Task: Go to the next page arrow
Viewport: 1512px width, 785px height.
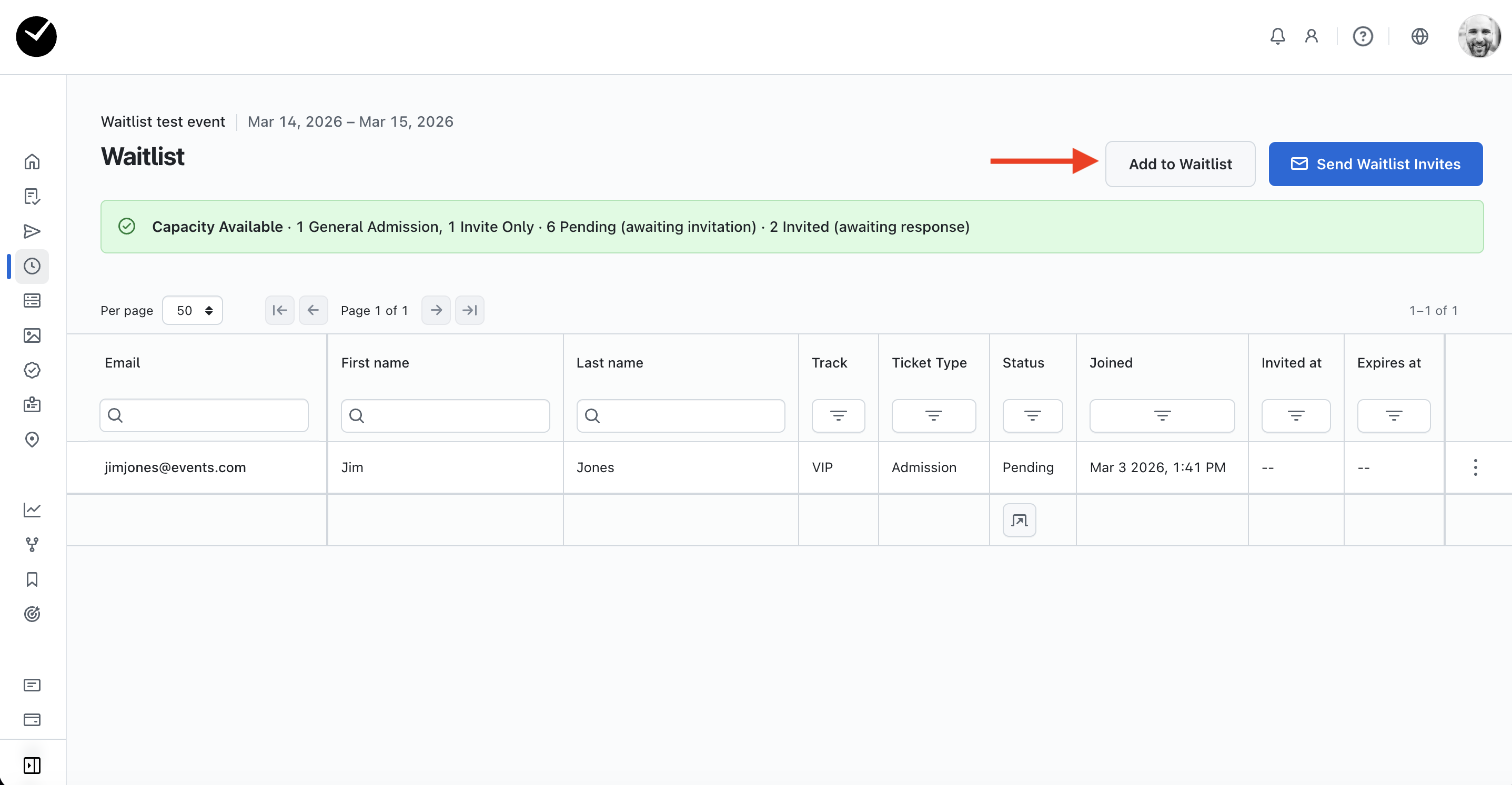Action: point(436,310)
